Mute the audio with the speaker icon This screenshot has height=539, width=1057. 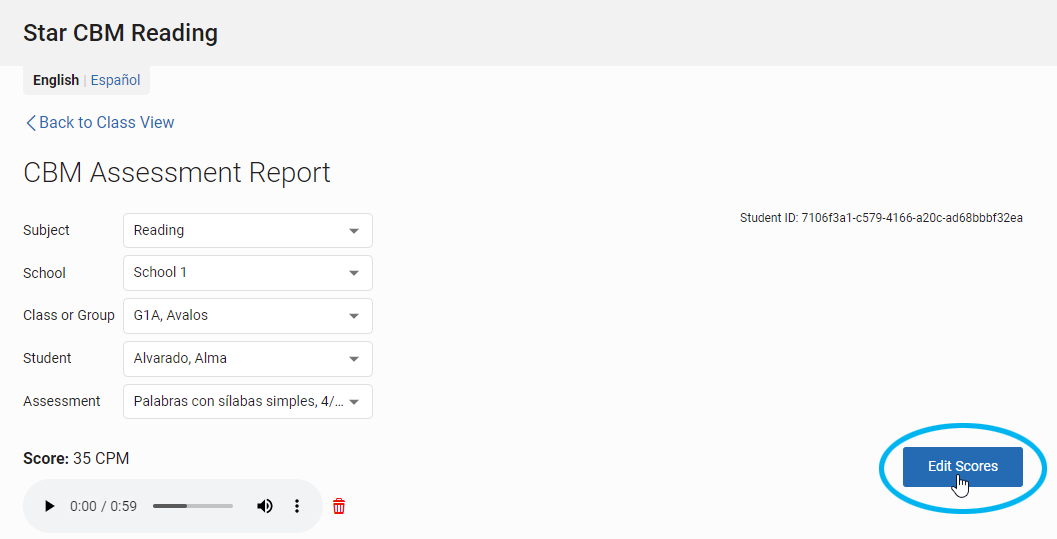pos(265,506)
